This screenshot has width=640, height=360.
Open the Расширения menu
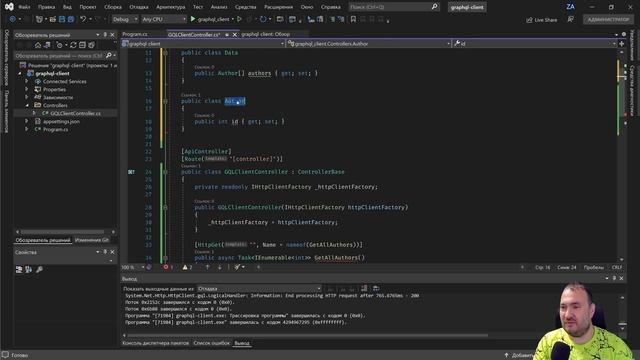(278, 7)
